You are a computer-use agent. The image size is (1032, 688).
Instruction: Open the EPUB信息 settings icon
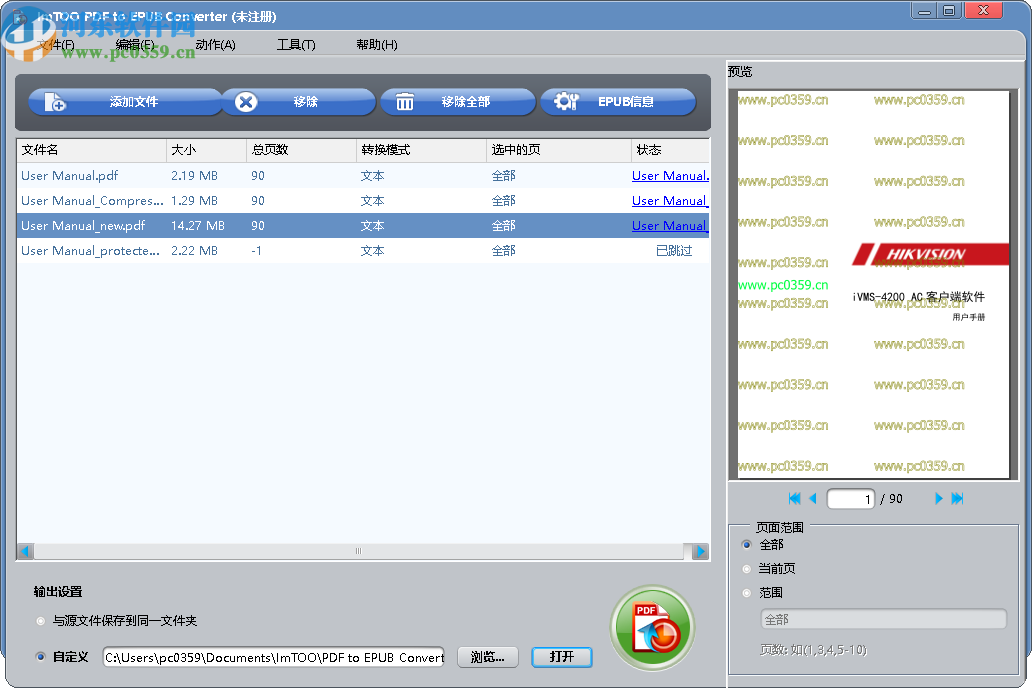coord(564,100)
